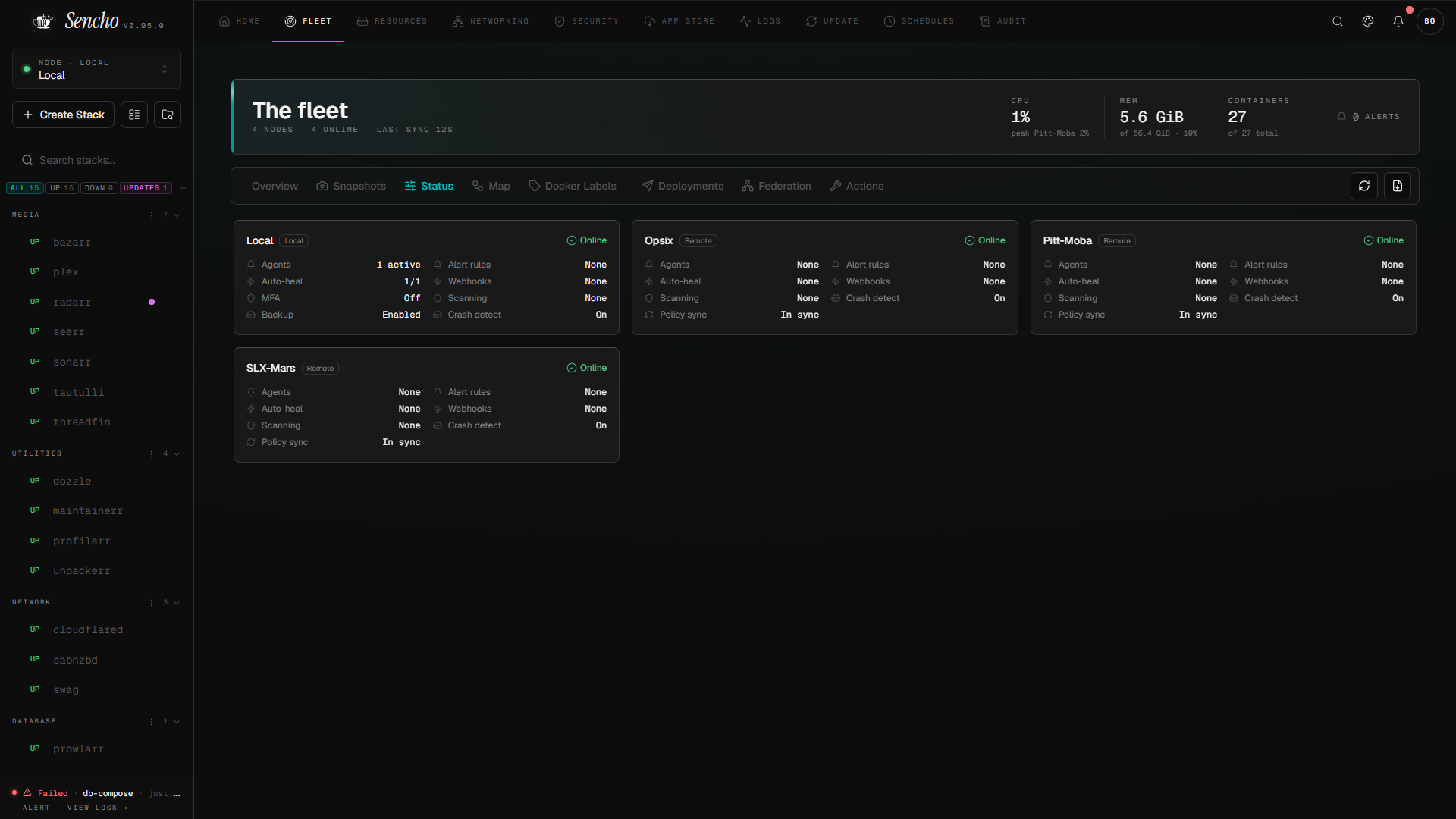Image resolution: width=1456 pixels, height=819 pixels.
Task: Open the Networking nav item
Action: (x=491, y=21)
